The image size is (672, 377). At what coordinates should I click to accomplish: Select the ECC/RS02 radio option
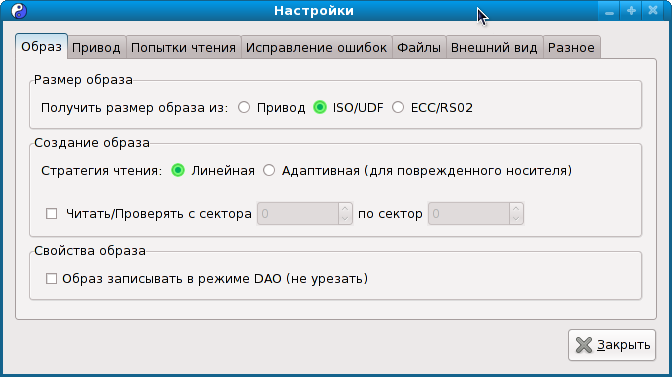[398, 107]
